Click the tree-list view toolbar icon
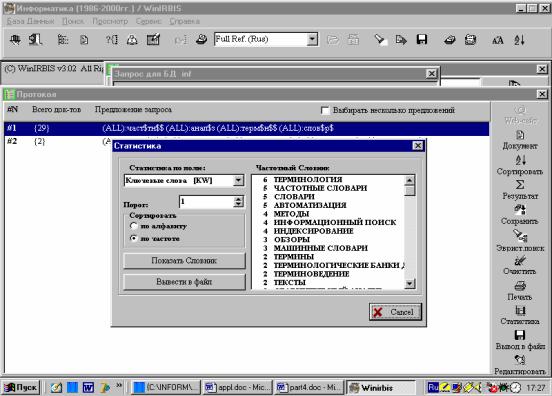The image size is (552, 396). pyautogui.click(x=63, y=40)
